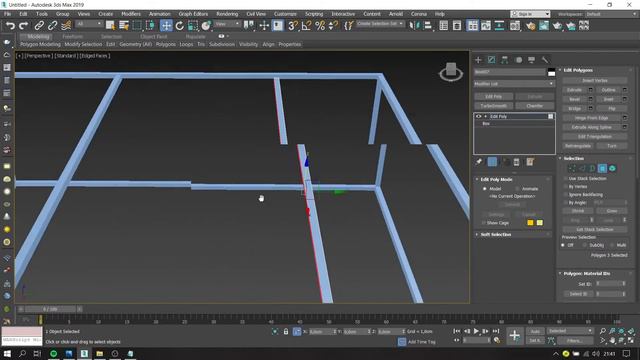Screen dimensions: 640x360
Task: Open the Display tab in command panel
Action: tap(531, 60)
